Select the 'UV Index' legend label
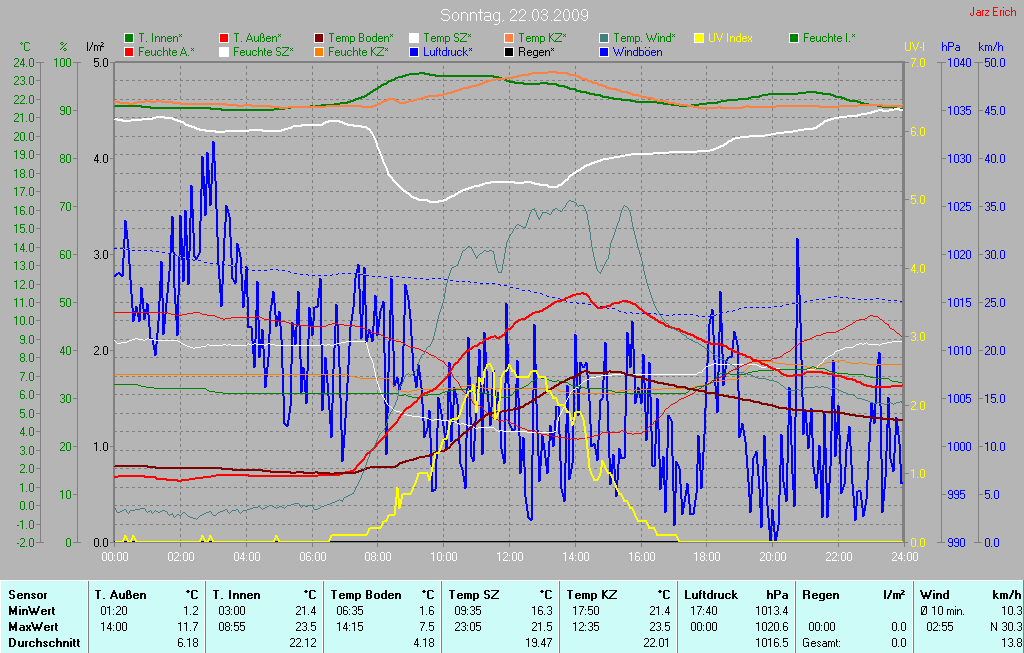This screenshot has width=1024, height=653. click(731, 39)
